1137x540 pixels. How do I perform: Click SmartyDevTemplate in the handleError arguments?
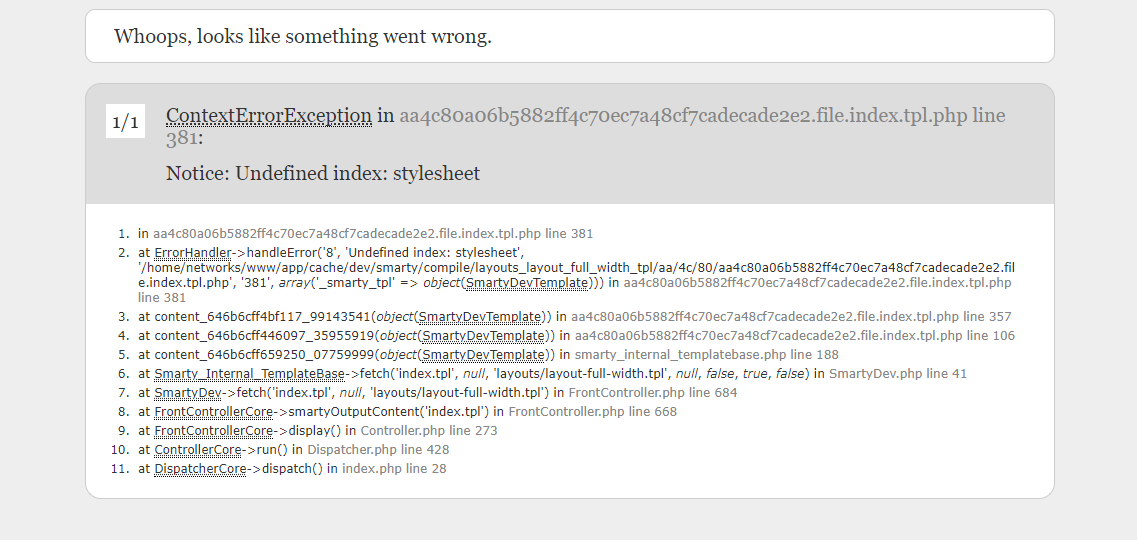point(526,283)
